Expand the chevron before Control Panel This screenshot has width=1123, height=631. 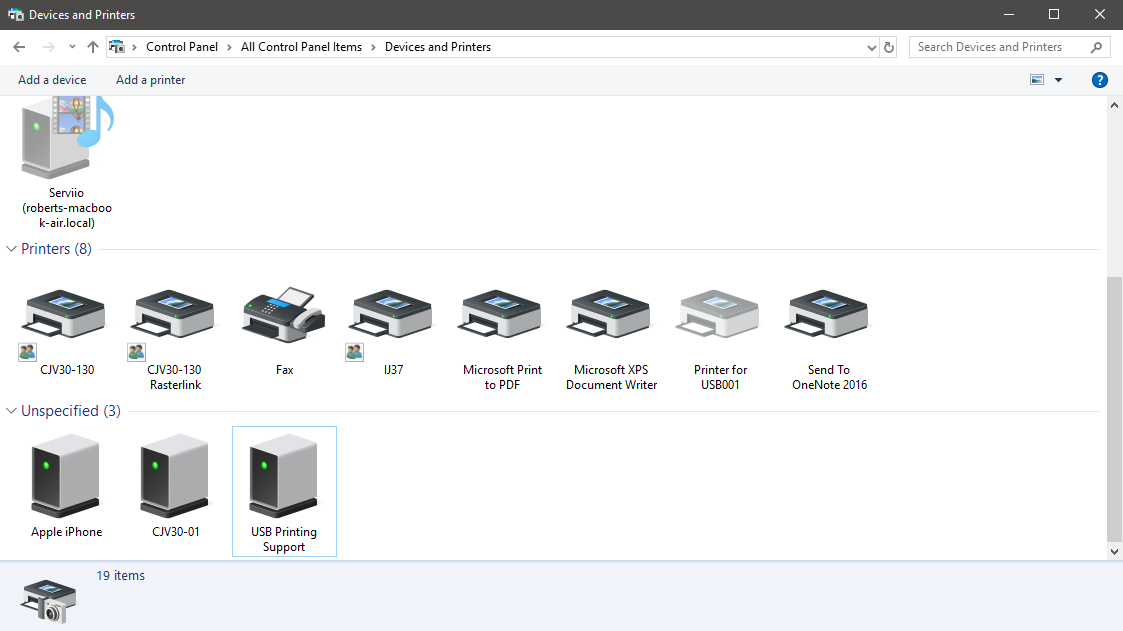coord(134,47)
